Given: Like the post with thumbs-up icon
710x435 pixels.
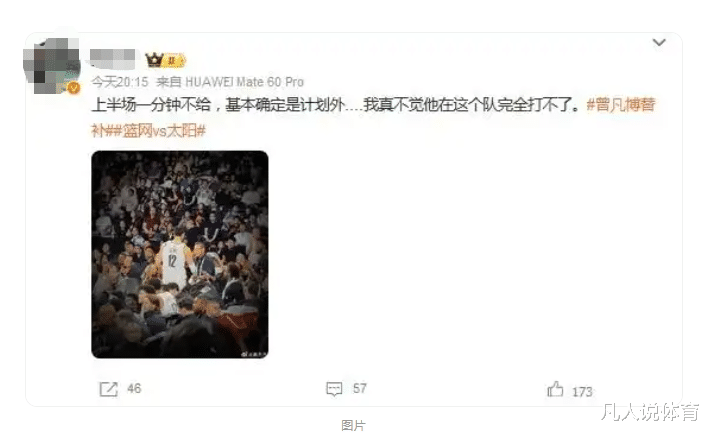Looking at the screenshot, I should pos(555,389).
